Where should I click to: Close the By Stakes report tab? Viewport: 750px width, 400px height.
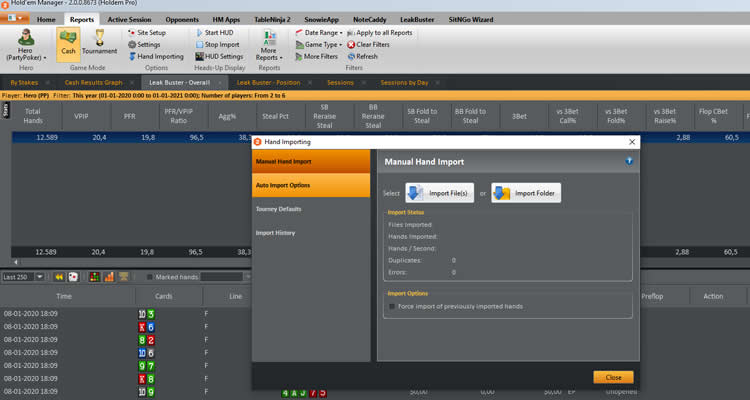(x=49, y=83)
